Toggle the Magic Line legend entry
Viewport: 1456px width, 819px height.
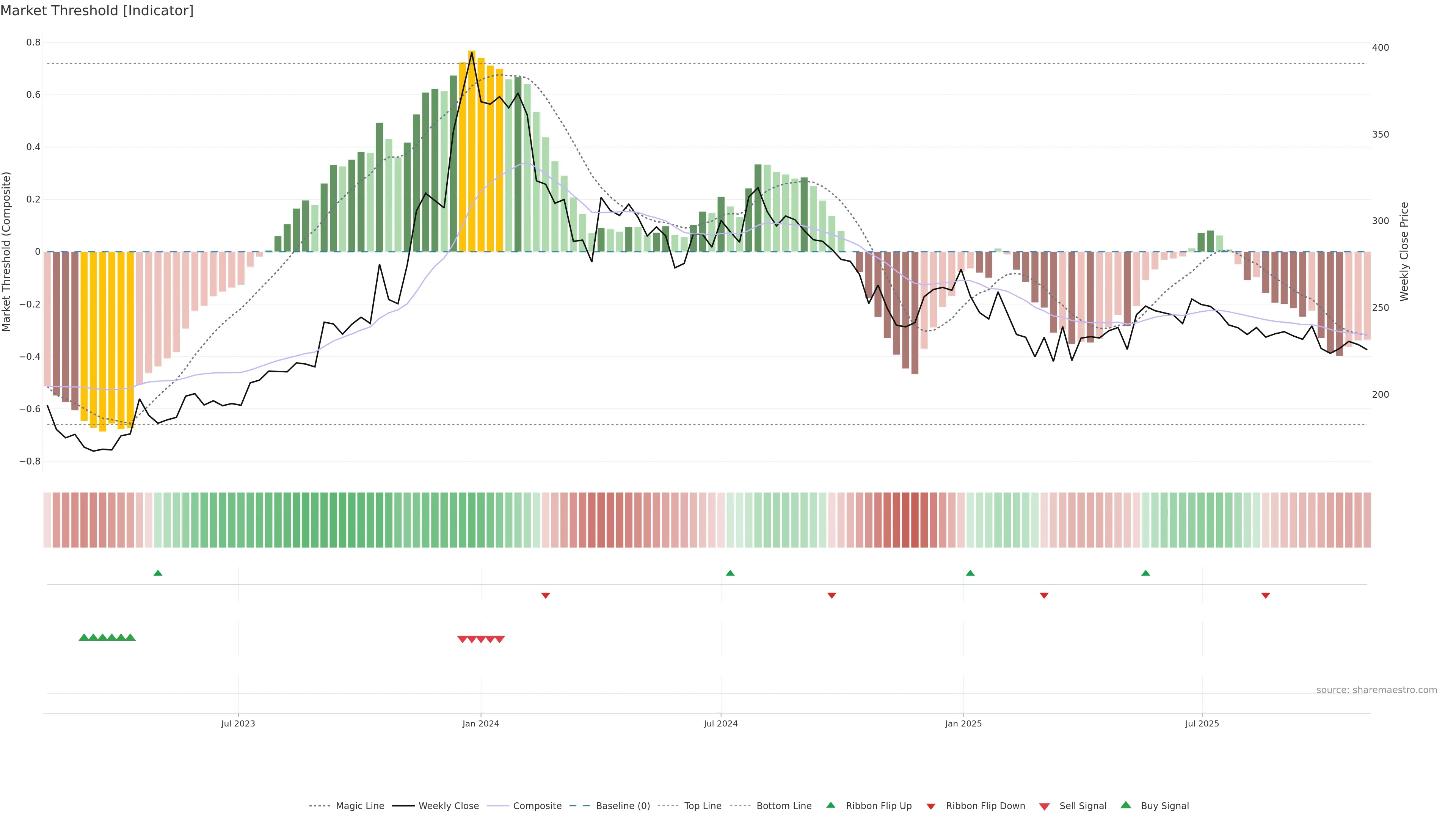click(359, 806)
